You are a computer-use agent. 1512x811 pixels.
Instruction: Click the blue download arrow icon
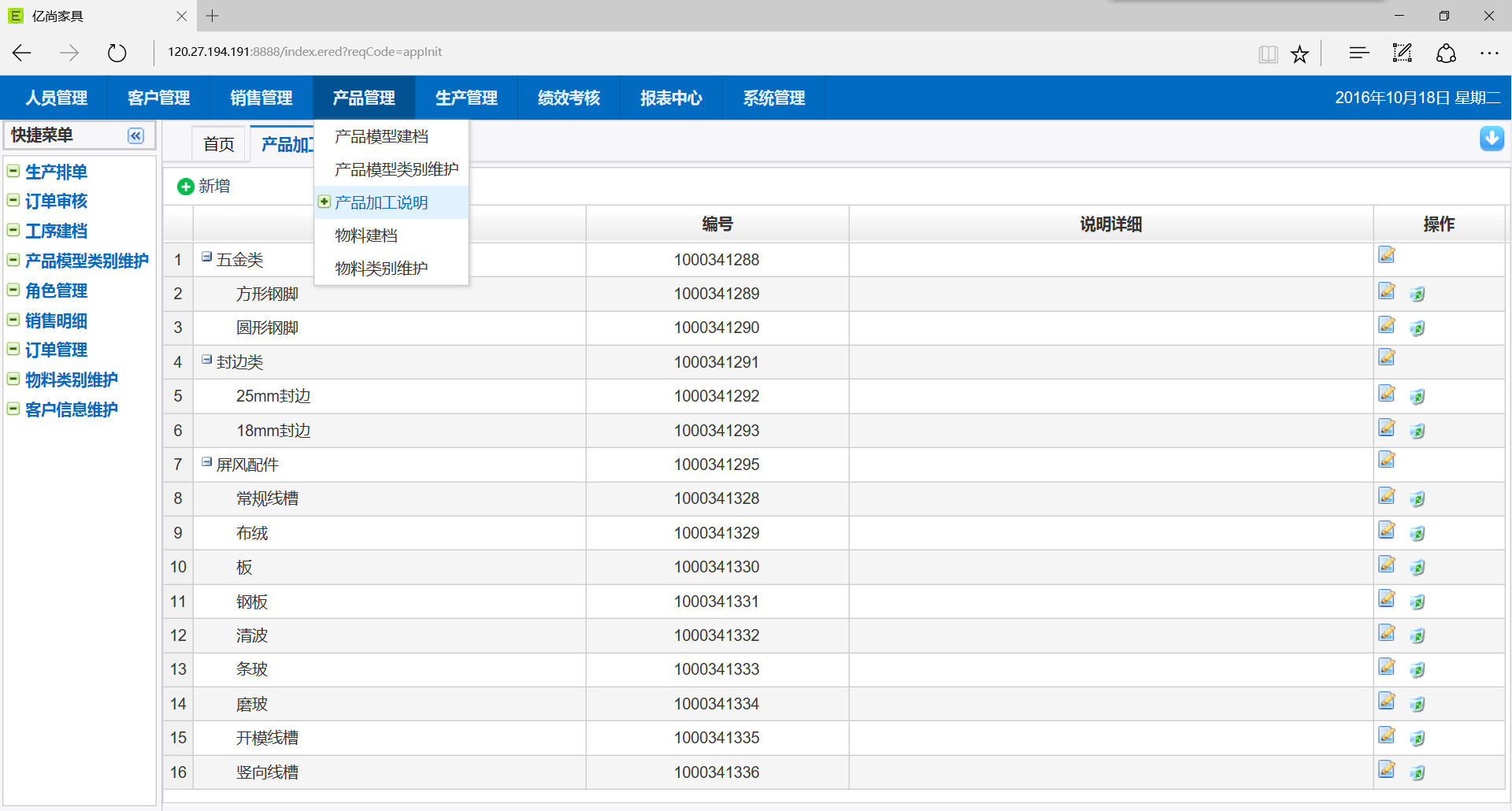click(1492, 139)
